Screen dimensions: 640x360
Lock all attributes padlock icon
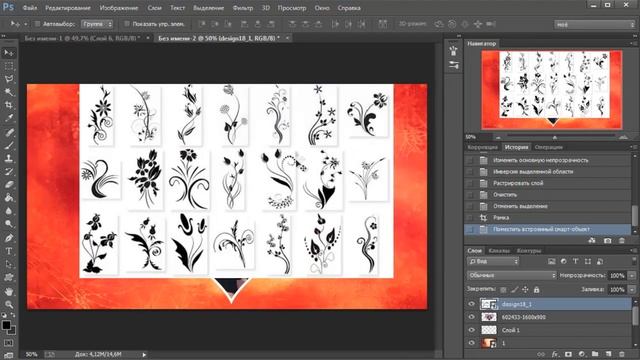[536, 289]
